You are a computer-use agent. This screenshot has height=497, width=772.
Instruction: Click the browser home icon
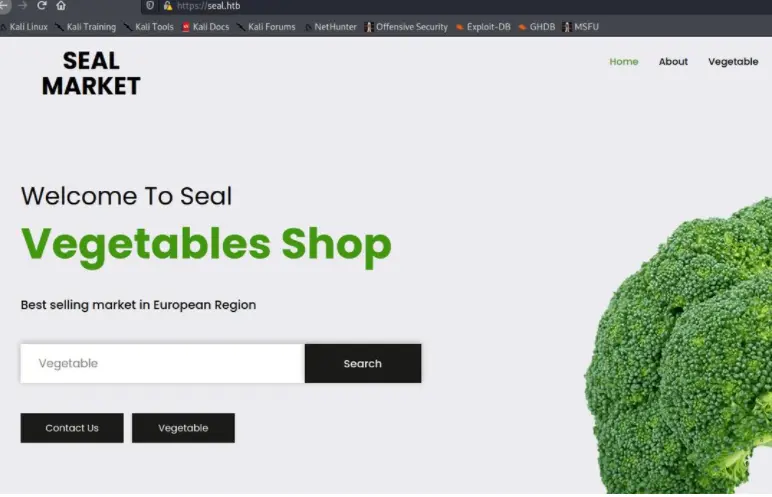click(61, 5)
